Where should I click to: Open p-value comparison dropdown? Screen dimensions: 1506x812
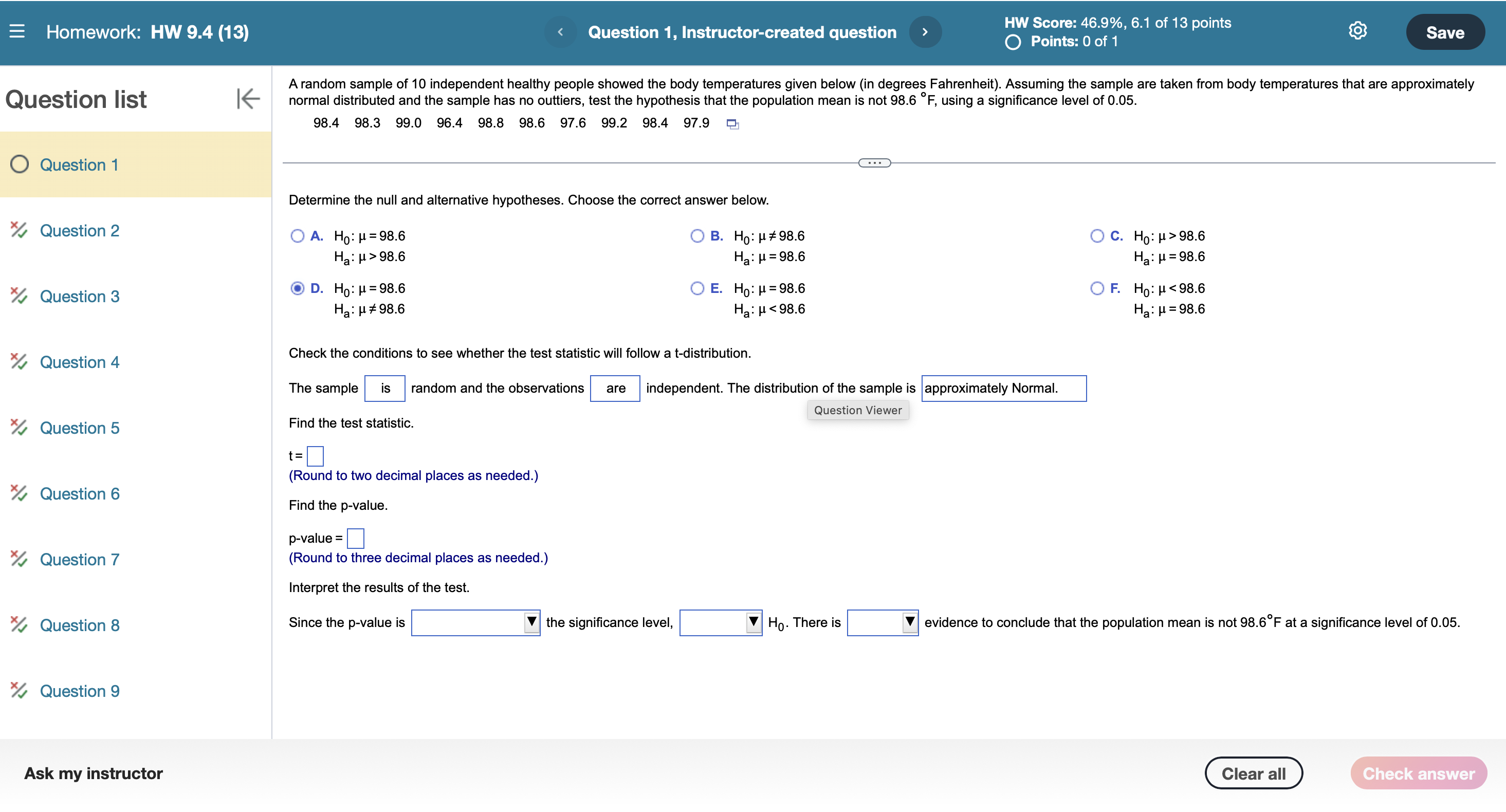(475, 622)
